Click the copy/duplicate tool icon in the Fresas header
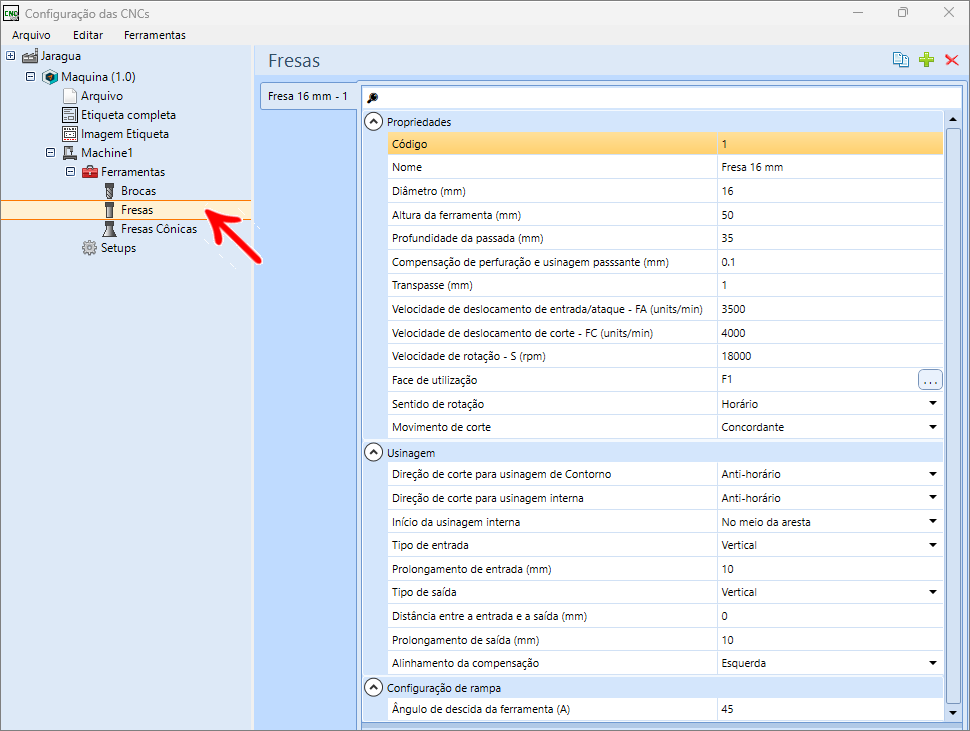This screenshot has height=731, width=970. [901, 59]
